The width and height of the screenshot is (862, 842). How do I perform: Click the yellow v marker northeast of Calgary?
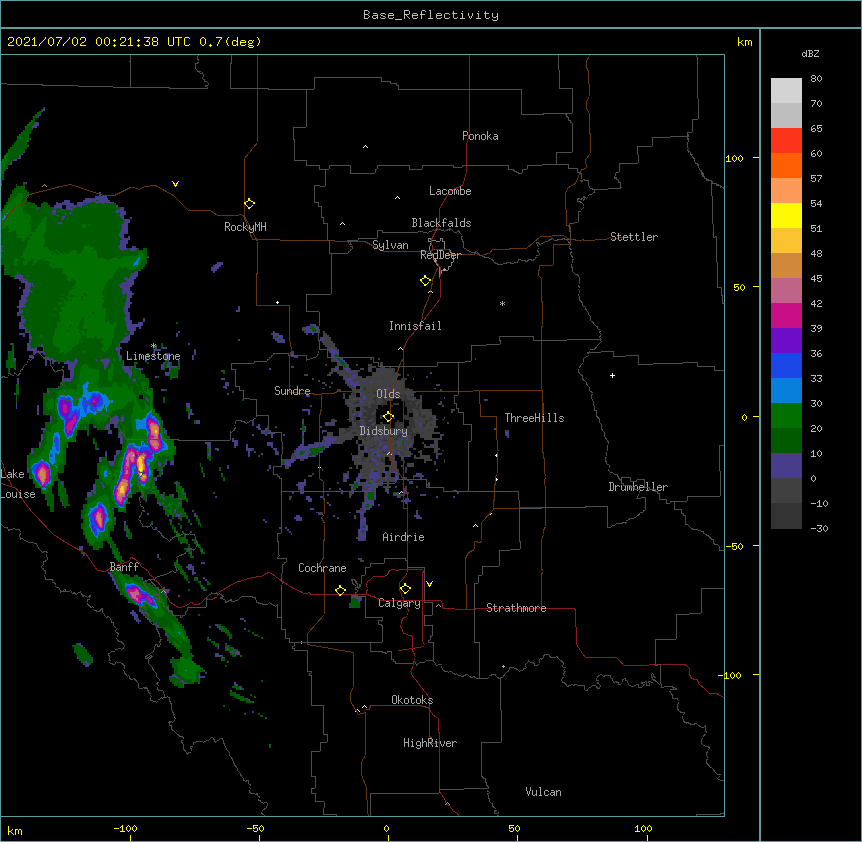click(x=429, y=584)
